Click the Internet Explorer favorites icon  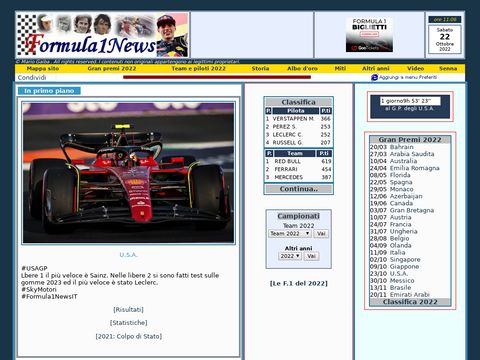[374, 77]
